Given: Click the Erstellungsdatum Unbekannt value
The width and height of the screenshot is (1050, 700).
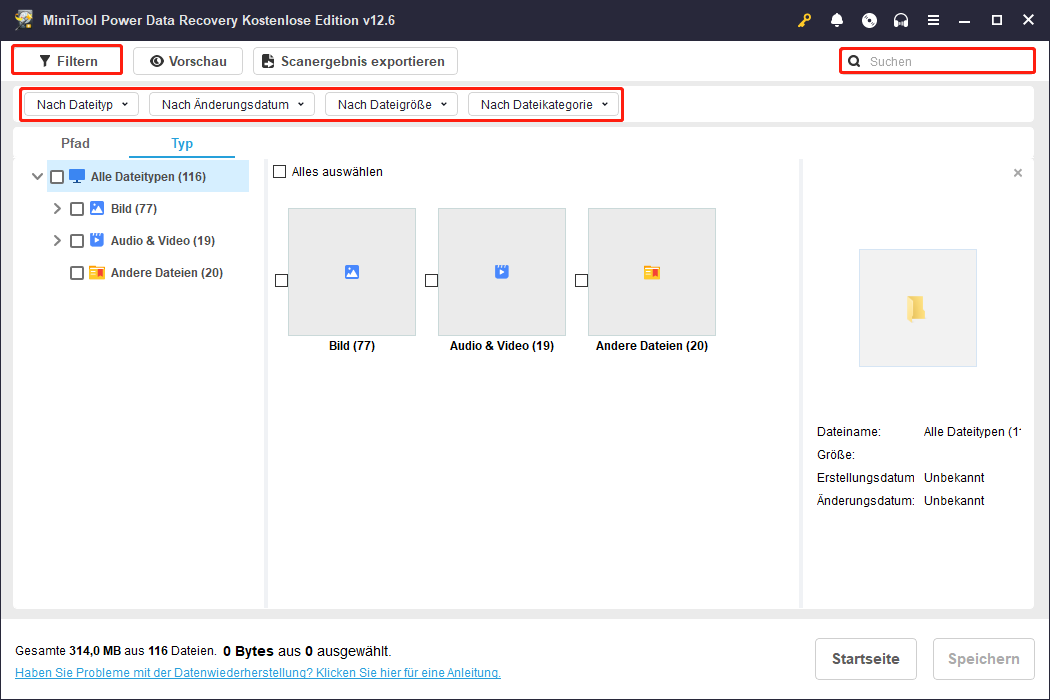Looking at the screenshot, I should (954, 478).
